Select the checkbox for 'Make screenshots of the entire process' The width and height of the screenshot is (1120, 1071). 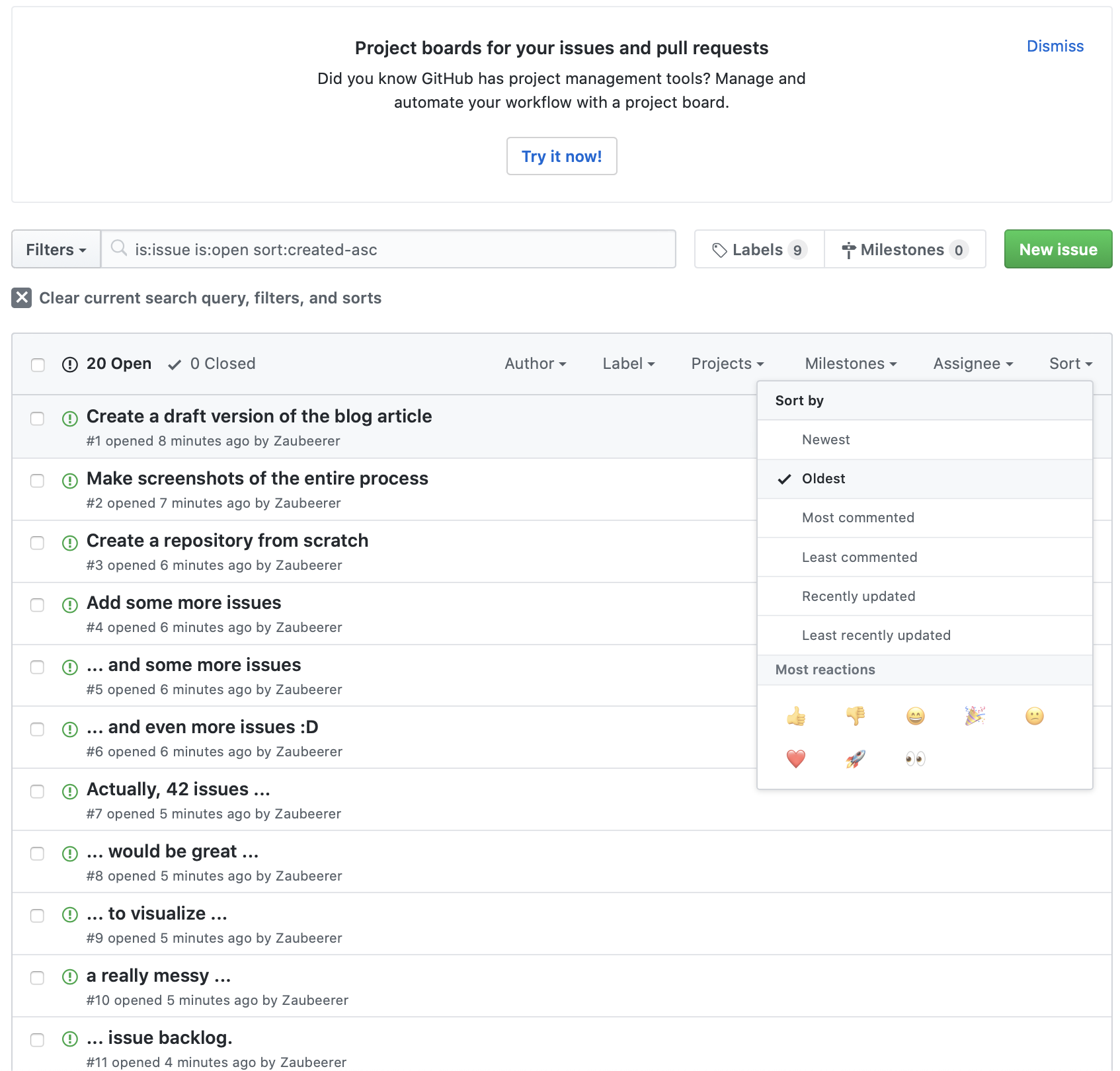tap(37, 481)
